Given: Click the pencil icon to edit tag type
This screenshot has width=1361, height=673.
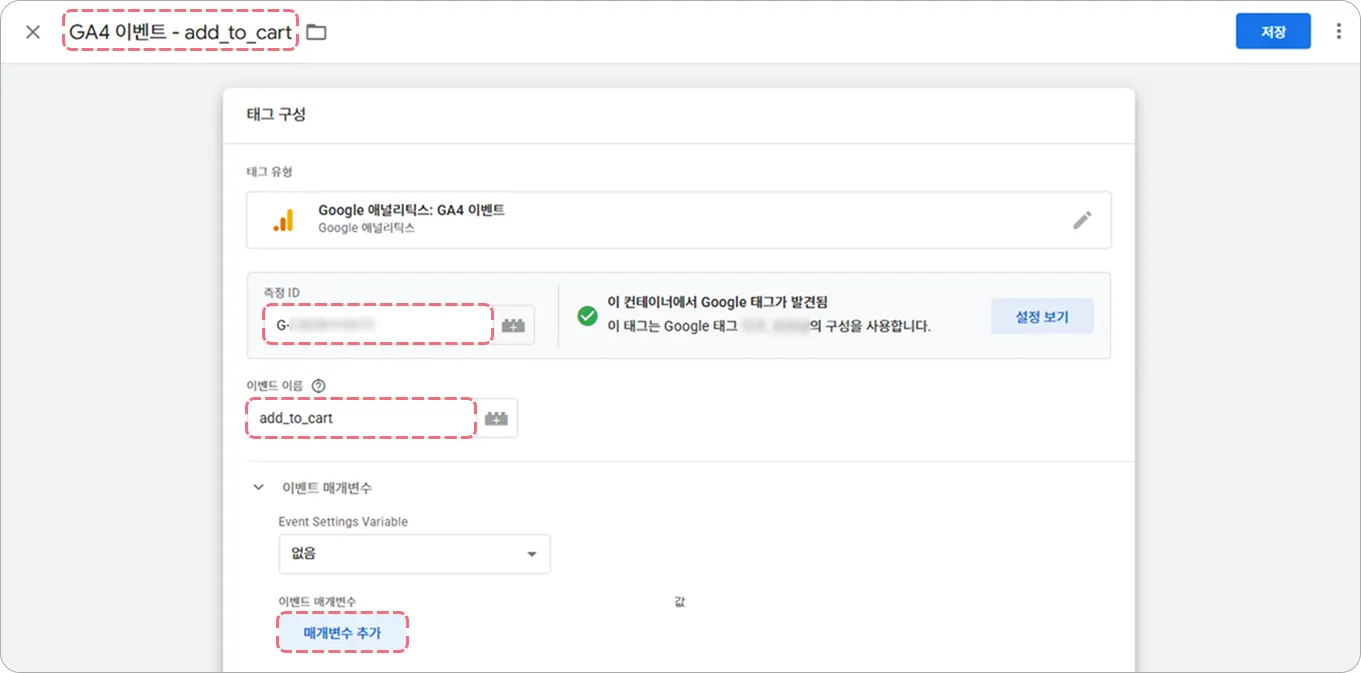Looking at the screenshot, I should (1082, 220).
